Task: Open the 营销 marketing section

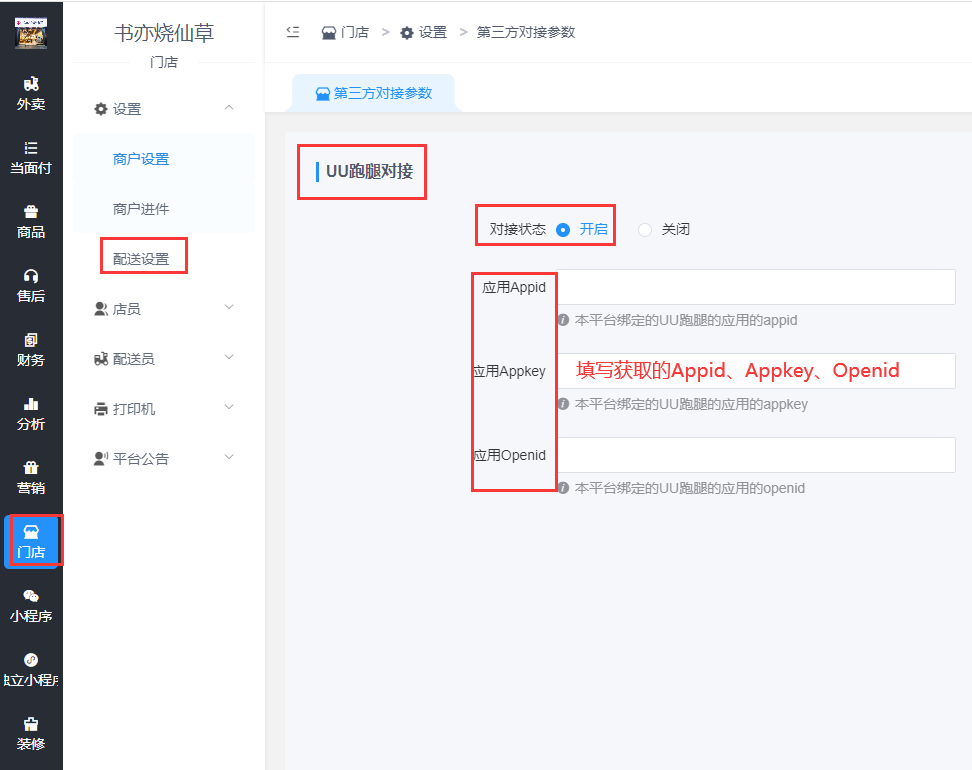Action: [x=31, y=477]
